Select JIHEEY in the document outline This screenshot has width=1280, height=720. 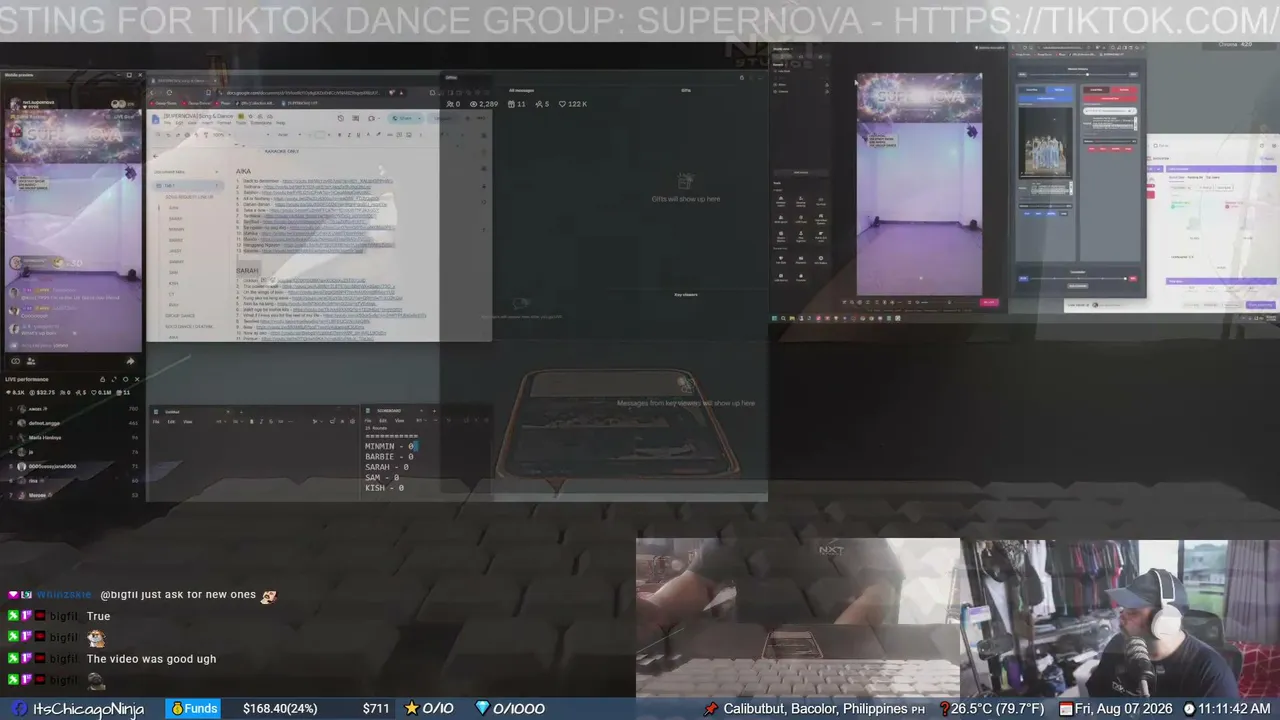click(175, 251)
